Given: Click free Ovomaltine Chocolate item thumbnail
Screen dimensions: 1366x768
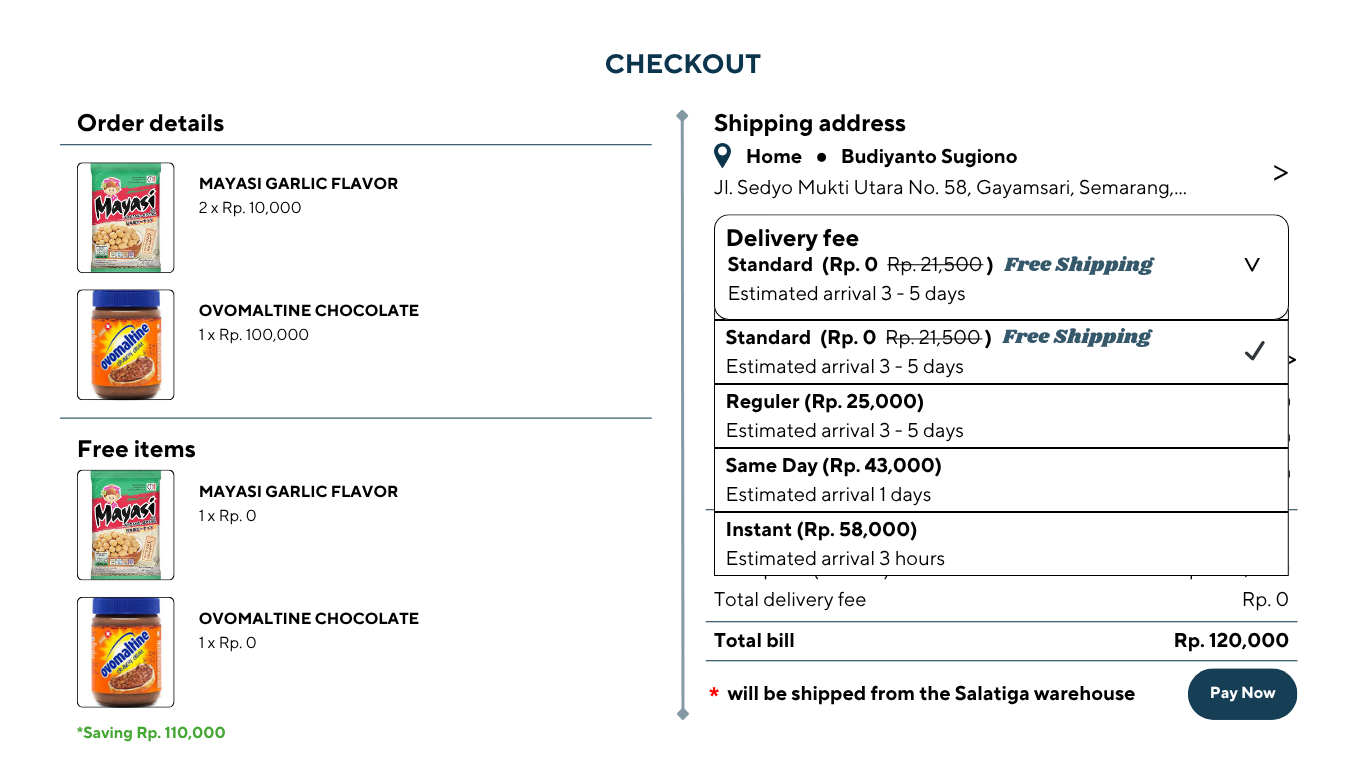Looking at the screenshot, I should (126, 652).
